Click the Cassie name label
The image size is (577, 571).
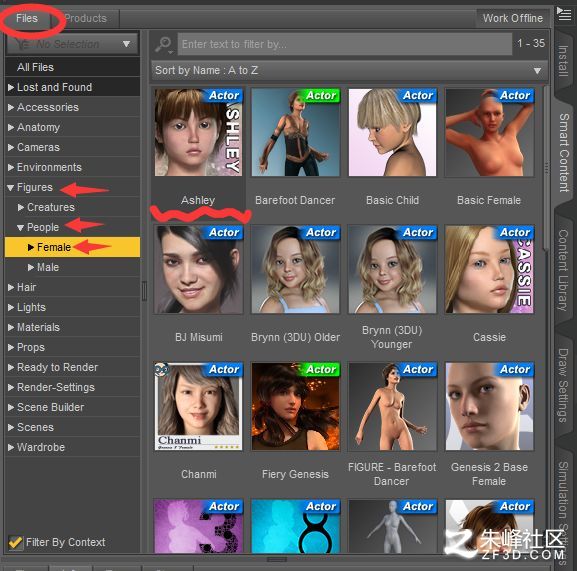pos(489,337)
